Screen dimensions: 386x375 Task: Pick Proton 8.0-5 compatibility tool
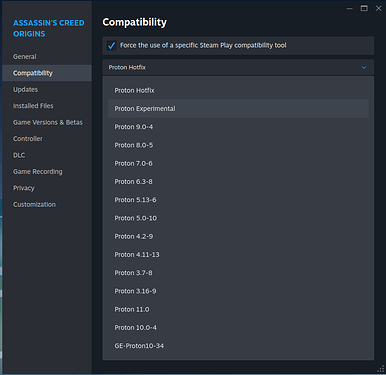(x=238, y=145)
